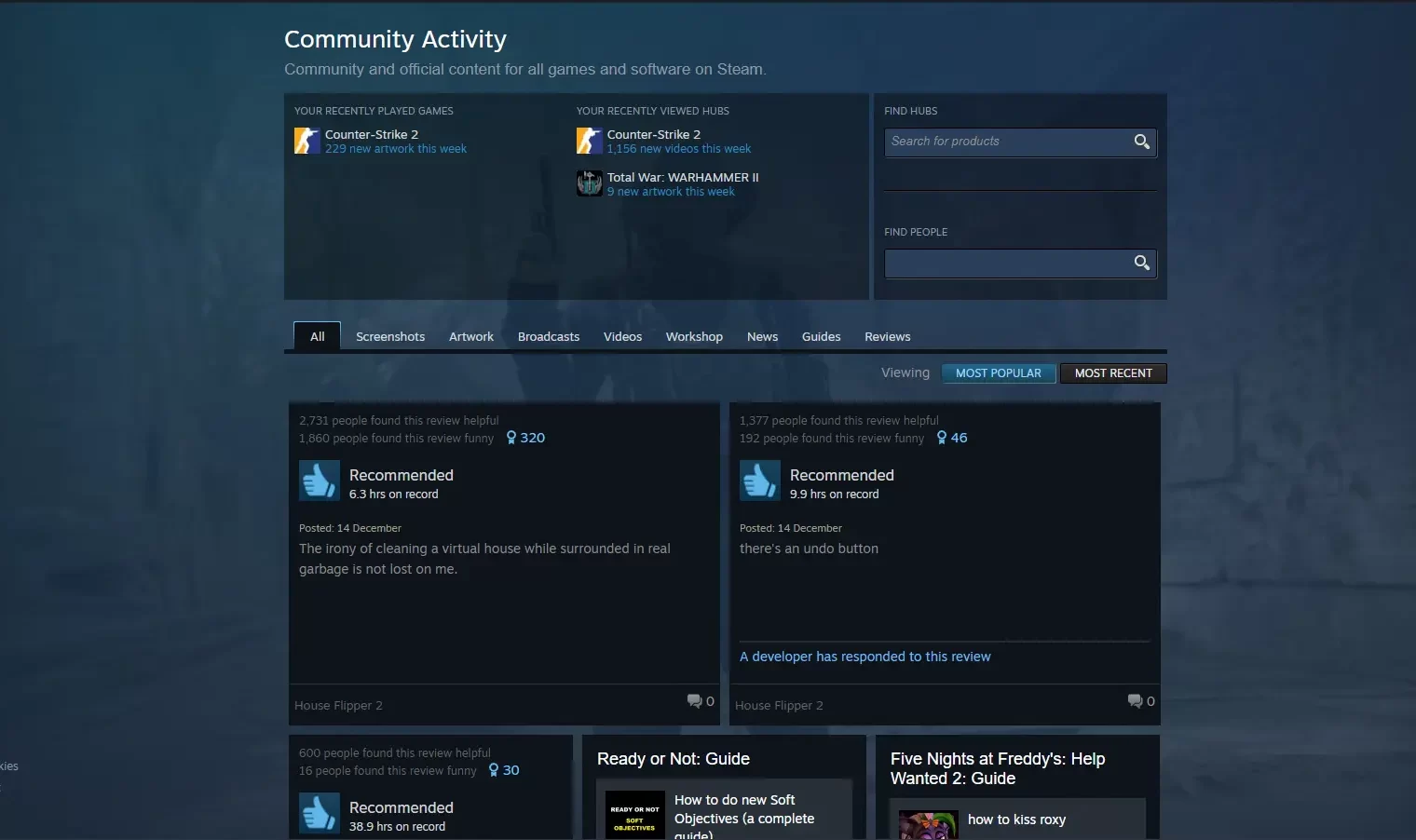1416x840 pixels.
Task: Click the 600 people found this review helpful text
Action: click(x=395, y=753)
